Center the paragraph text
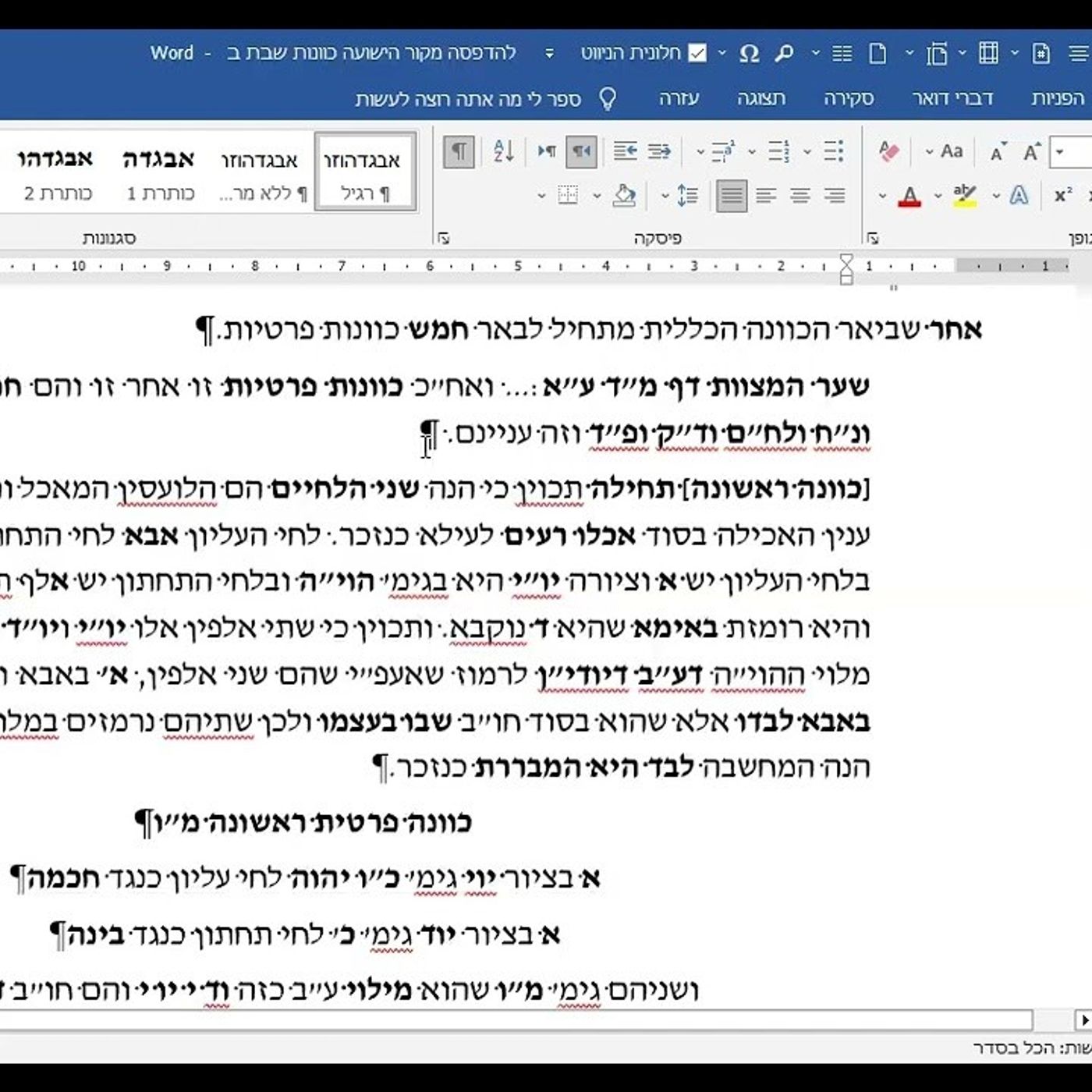Image resolution: width=1092 pixels, height=1092 pixels. click(x=800, y=195)
